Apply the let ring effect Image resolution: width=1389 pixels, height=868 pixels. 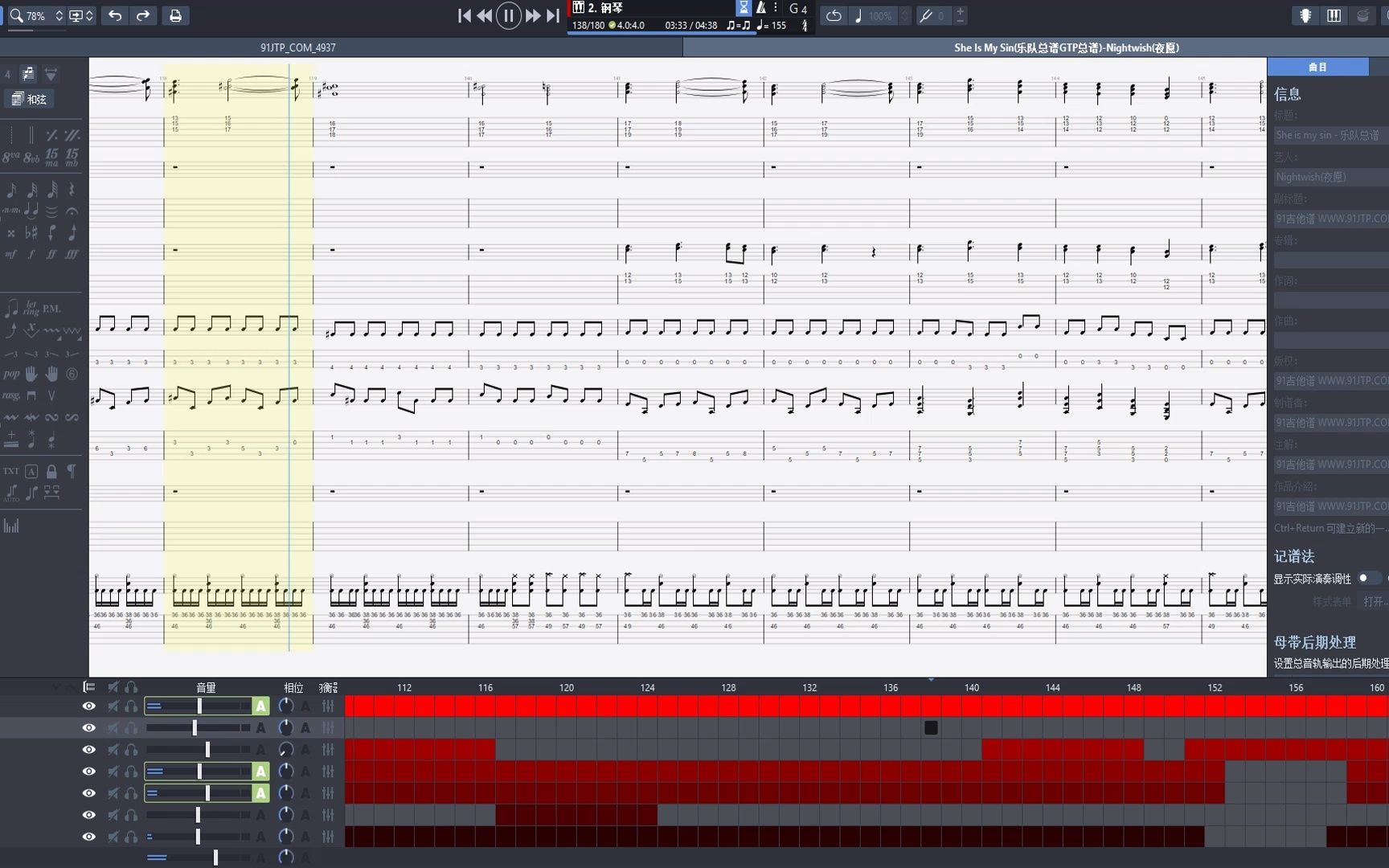(31, 308)
